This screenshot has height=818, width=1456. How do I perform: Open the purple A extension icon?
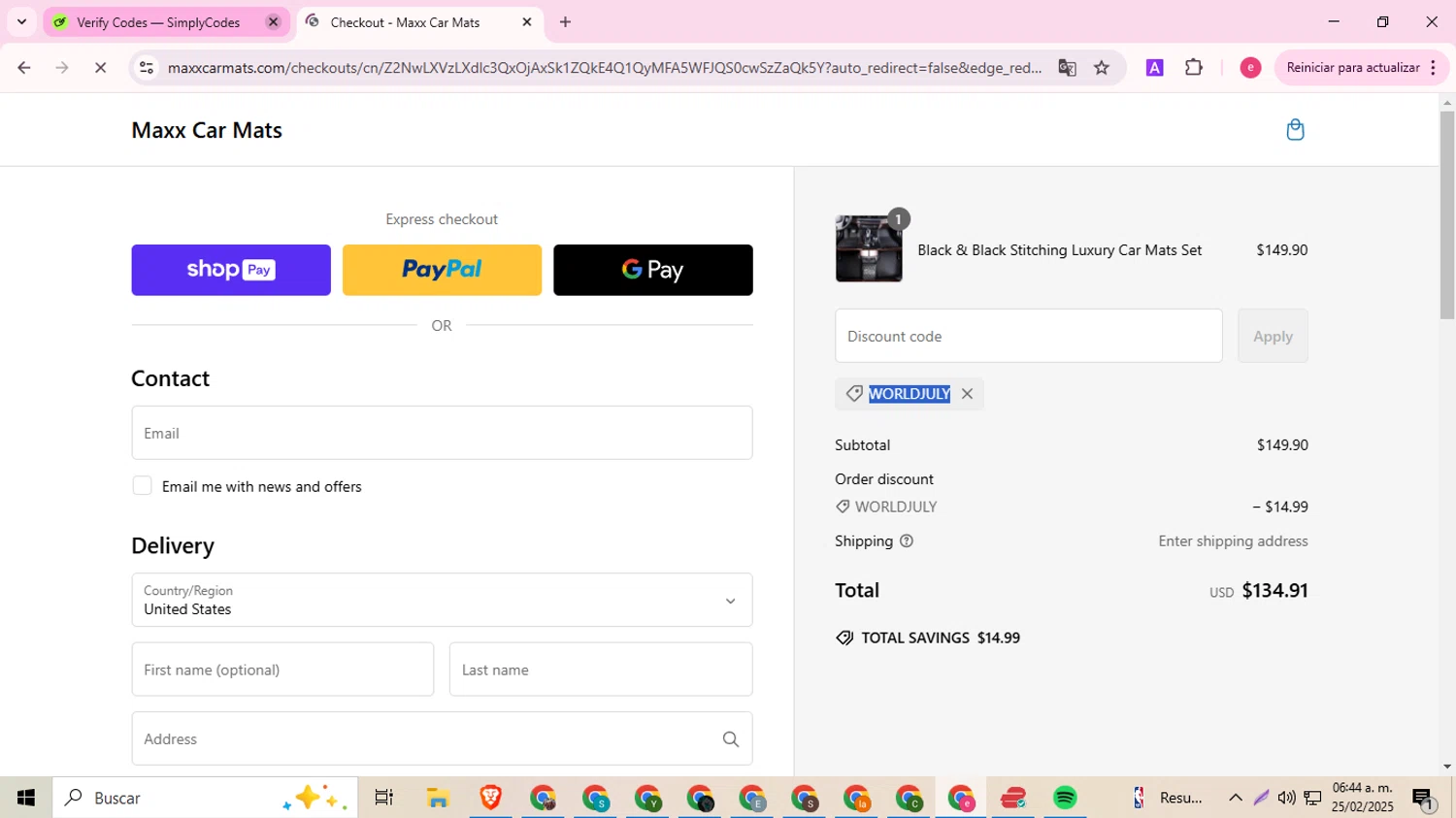coord(1155,68)
